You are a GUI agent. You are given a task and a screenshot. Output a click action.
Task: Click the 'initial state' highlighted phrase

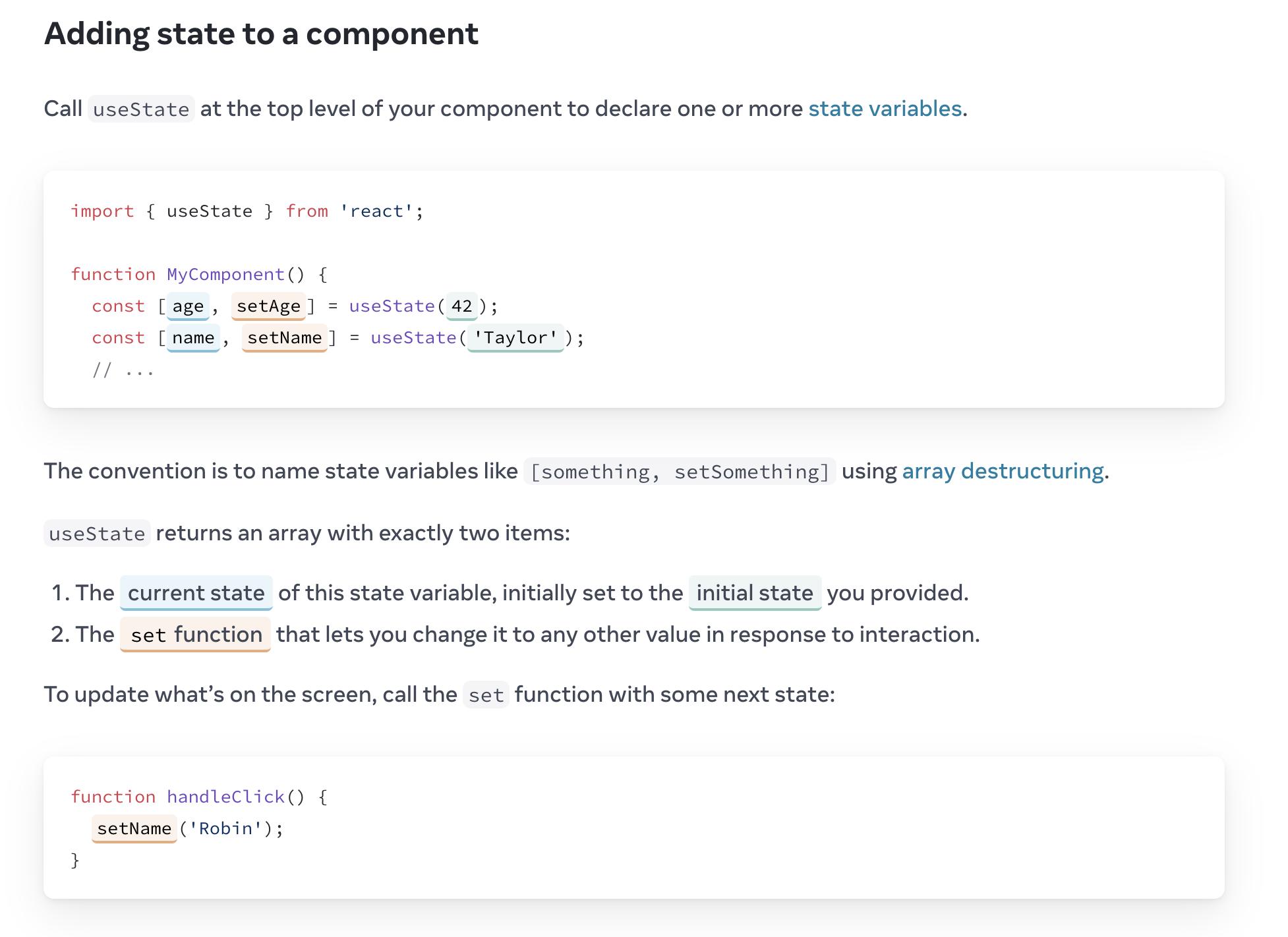755,593
